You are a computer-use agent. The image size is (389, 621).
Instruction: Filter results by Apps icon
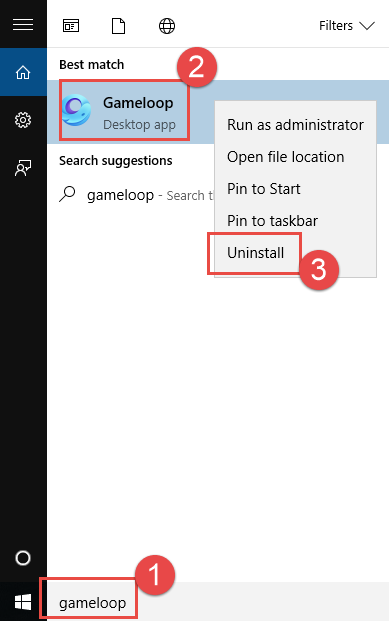pos(71,26)
